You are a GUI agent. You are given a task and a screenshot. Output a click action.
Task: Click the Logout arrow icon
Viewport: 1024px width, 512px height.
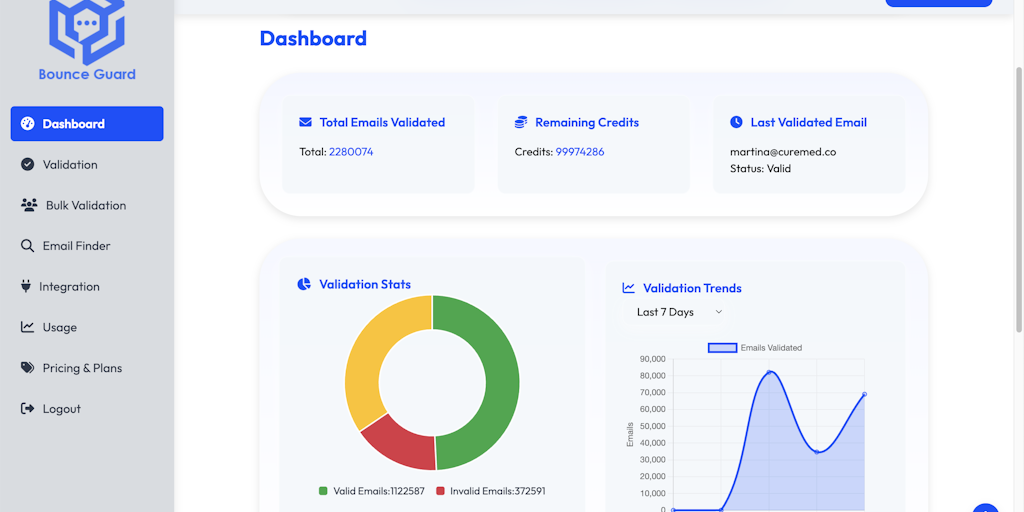27,409
